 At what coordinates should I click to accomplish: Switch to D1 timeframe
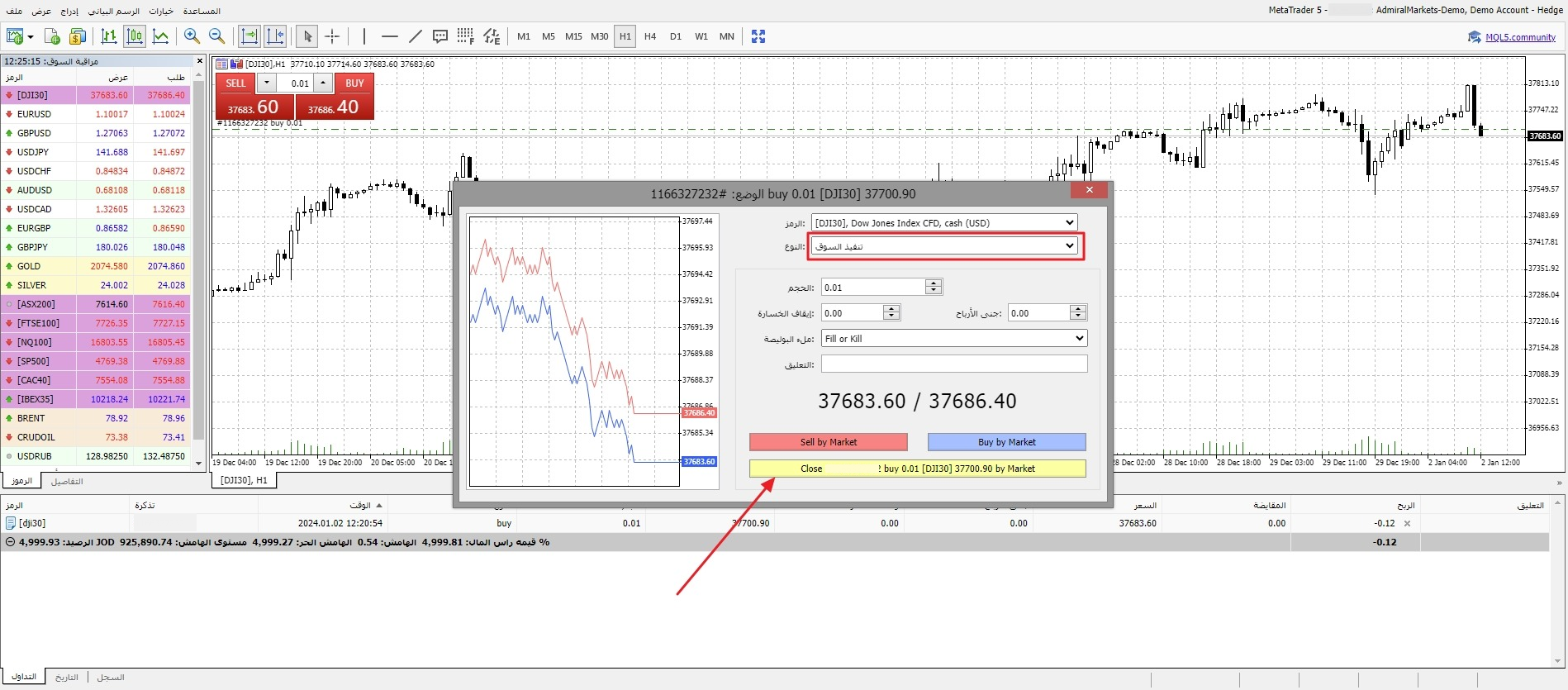coord(676,36)
